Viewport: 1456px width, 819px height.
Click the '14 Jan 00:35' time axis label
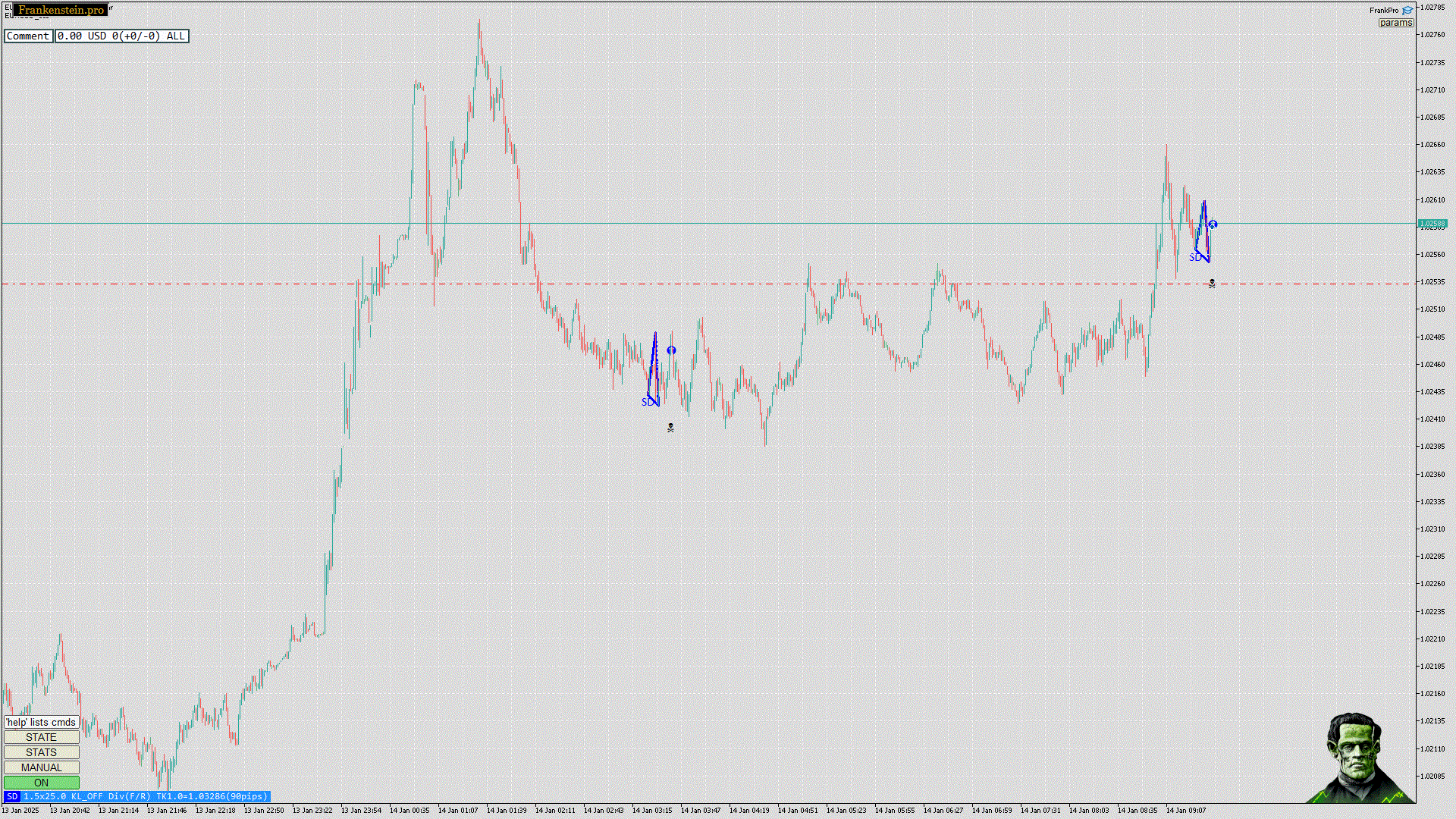tap(409, 811)
